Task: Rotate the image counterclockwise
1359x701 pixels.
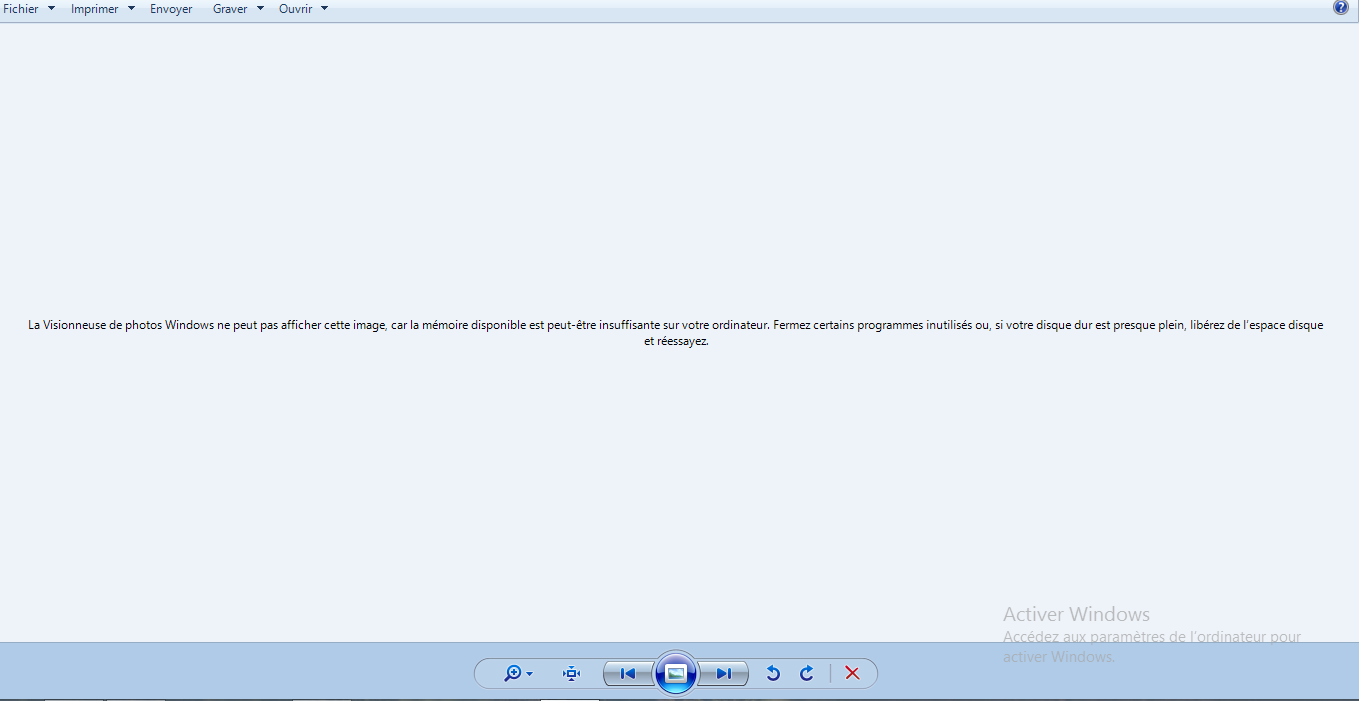Action: tap(773, 674)
